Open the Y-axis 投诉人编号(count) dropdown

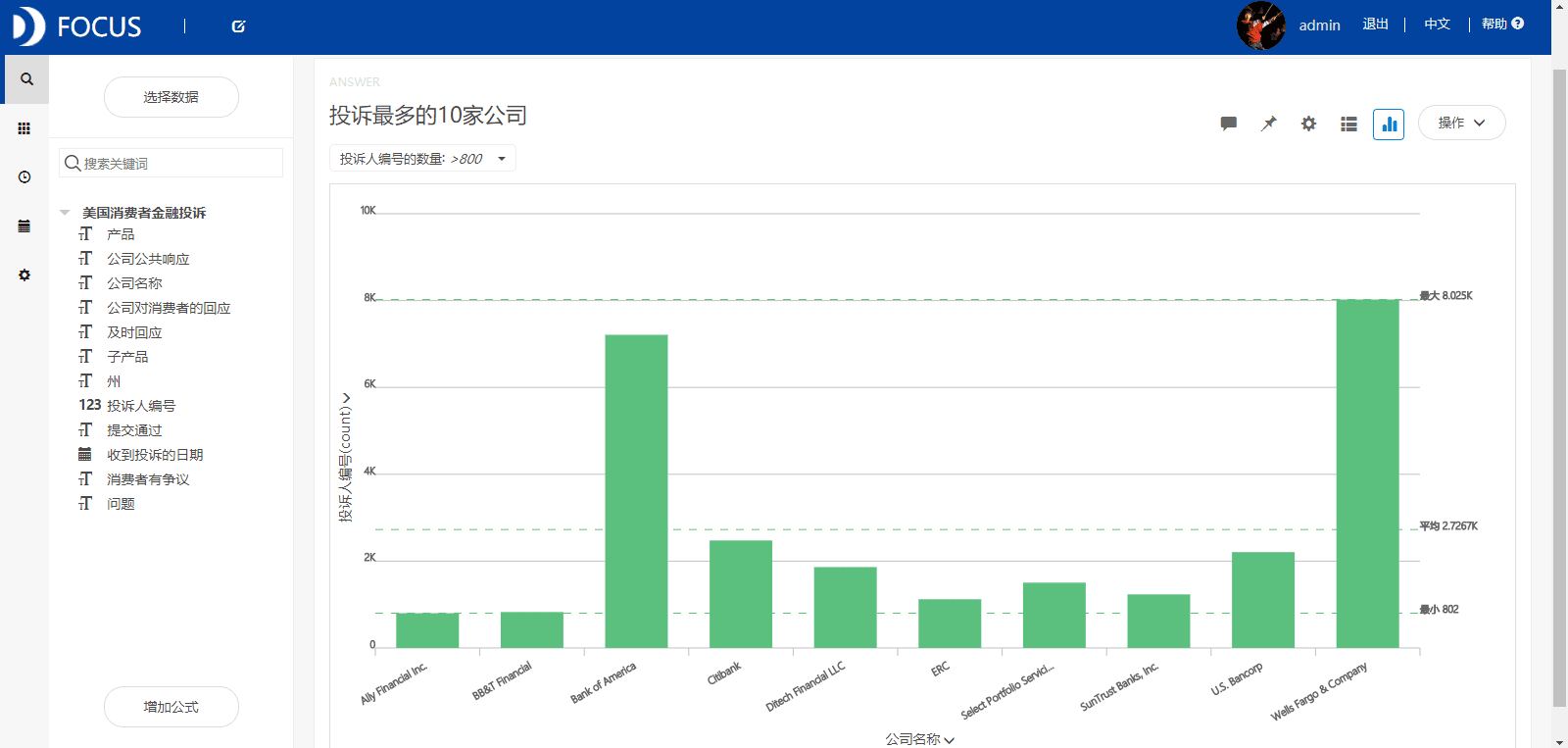click(345, 457)
